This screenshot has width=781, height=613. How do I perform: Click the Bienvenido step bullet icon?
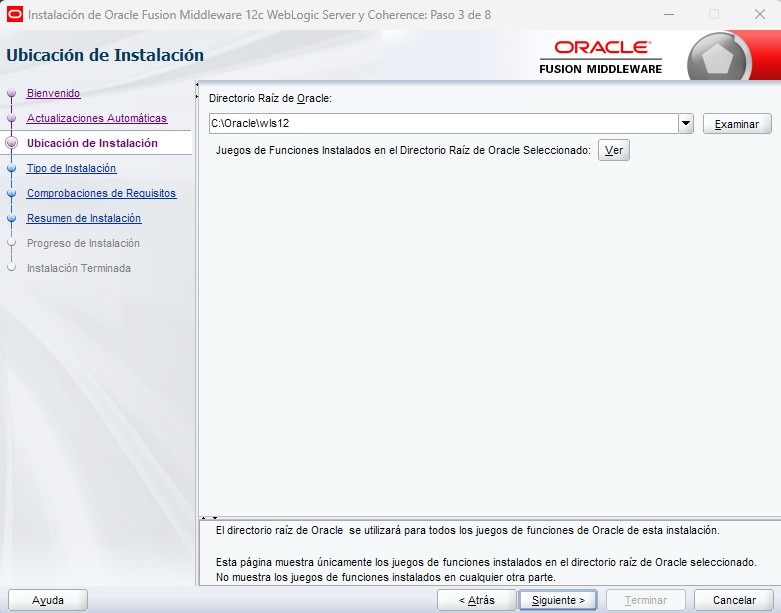[x=12, y=94]
